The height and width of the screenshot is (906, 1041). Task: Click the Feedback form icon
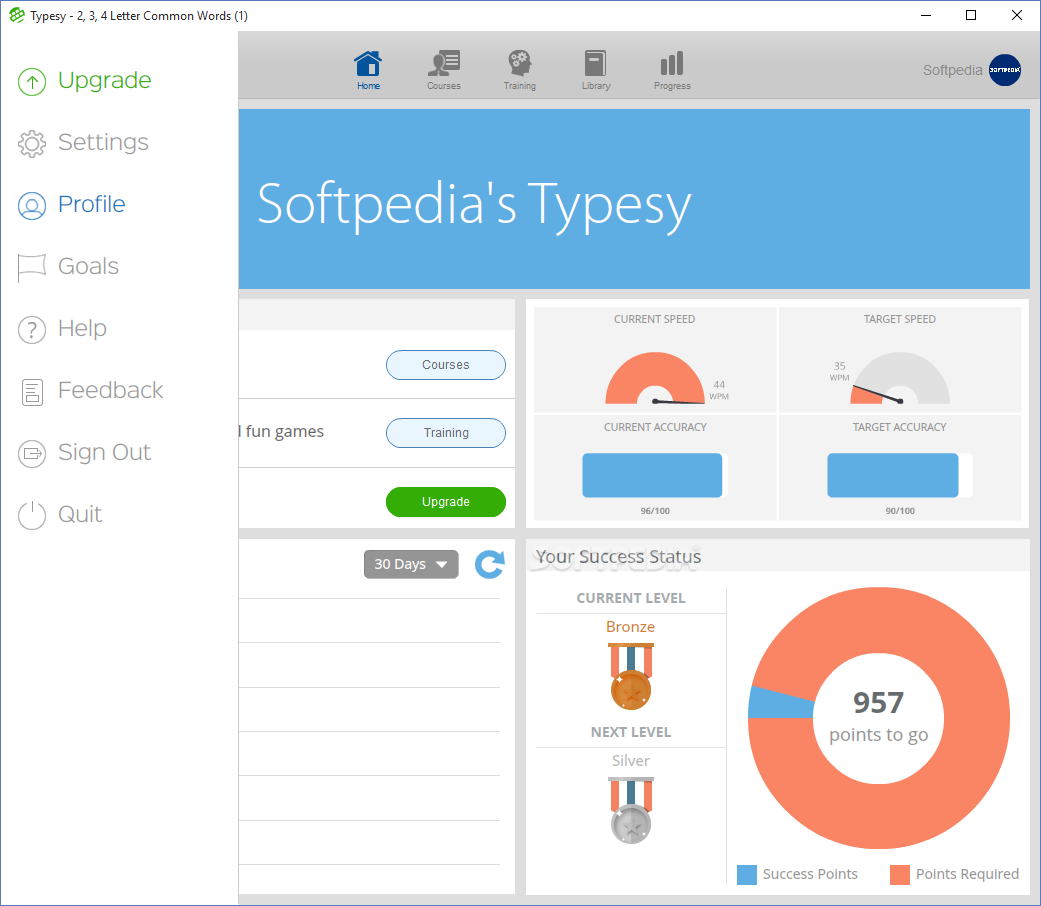point(32,392)
